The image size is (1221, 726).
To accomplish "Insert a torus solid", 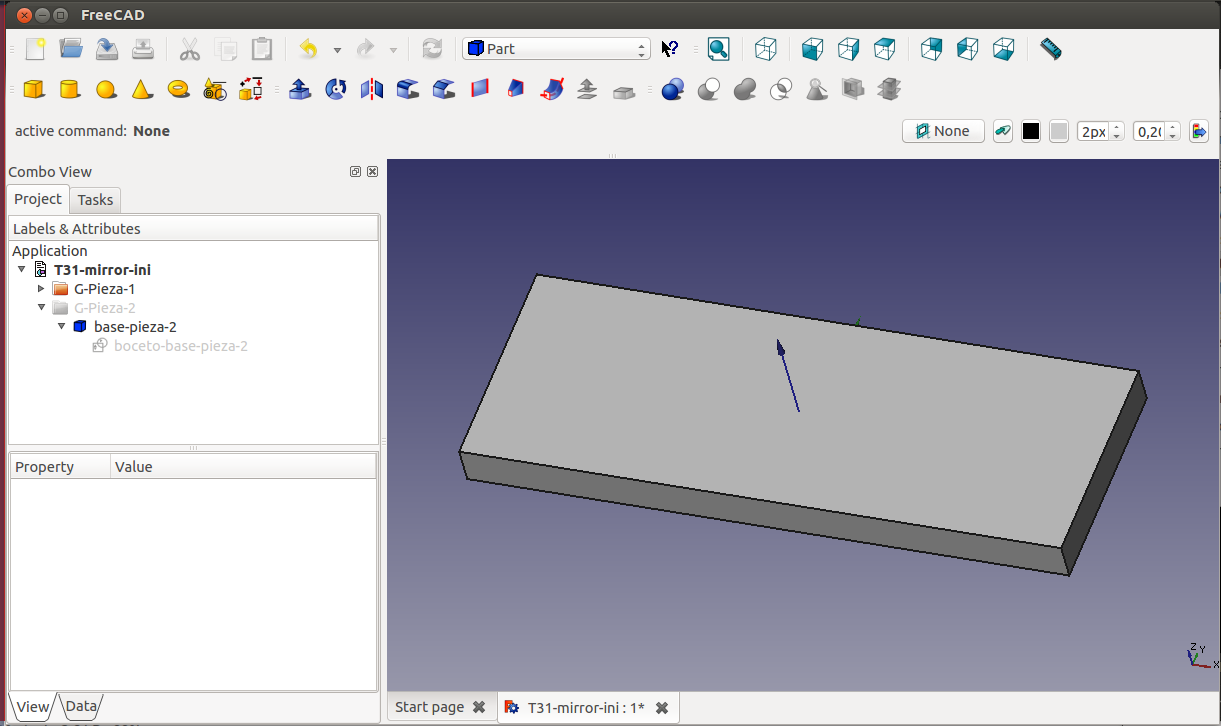I will tap(179, 90).
